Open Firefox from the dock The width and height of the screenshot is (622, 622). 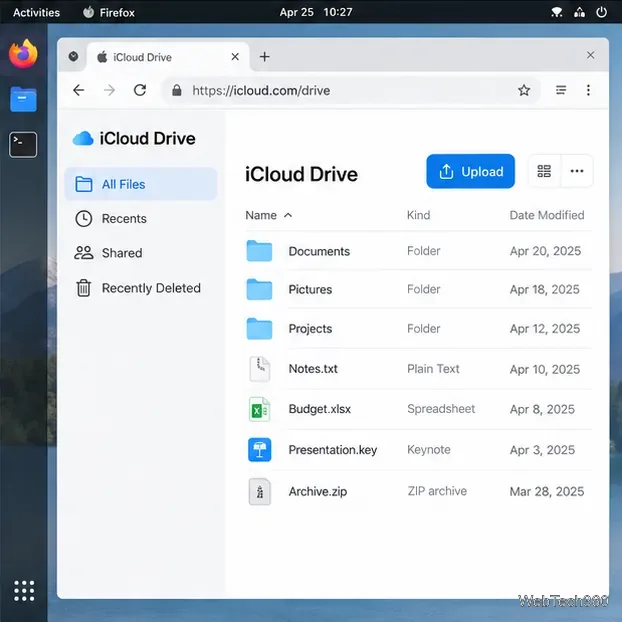tap(23, 54)
